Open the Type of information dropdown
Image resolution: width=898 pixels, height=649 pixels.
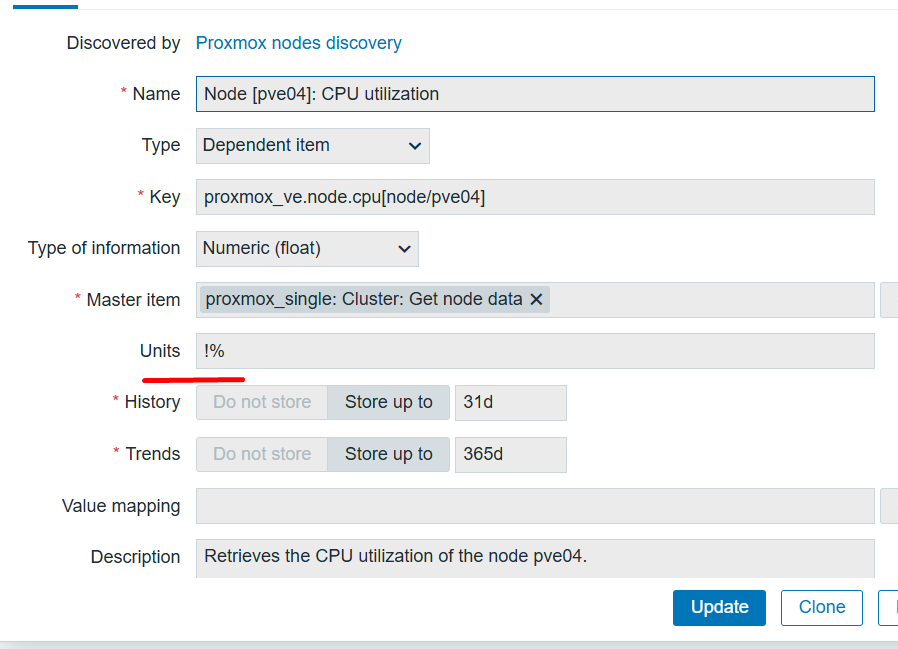click(x=307, y=249)
